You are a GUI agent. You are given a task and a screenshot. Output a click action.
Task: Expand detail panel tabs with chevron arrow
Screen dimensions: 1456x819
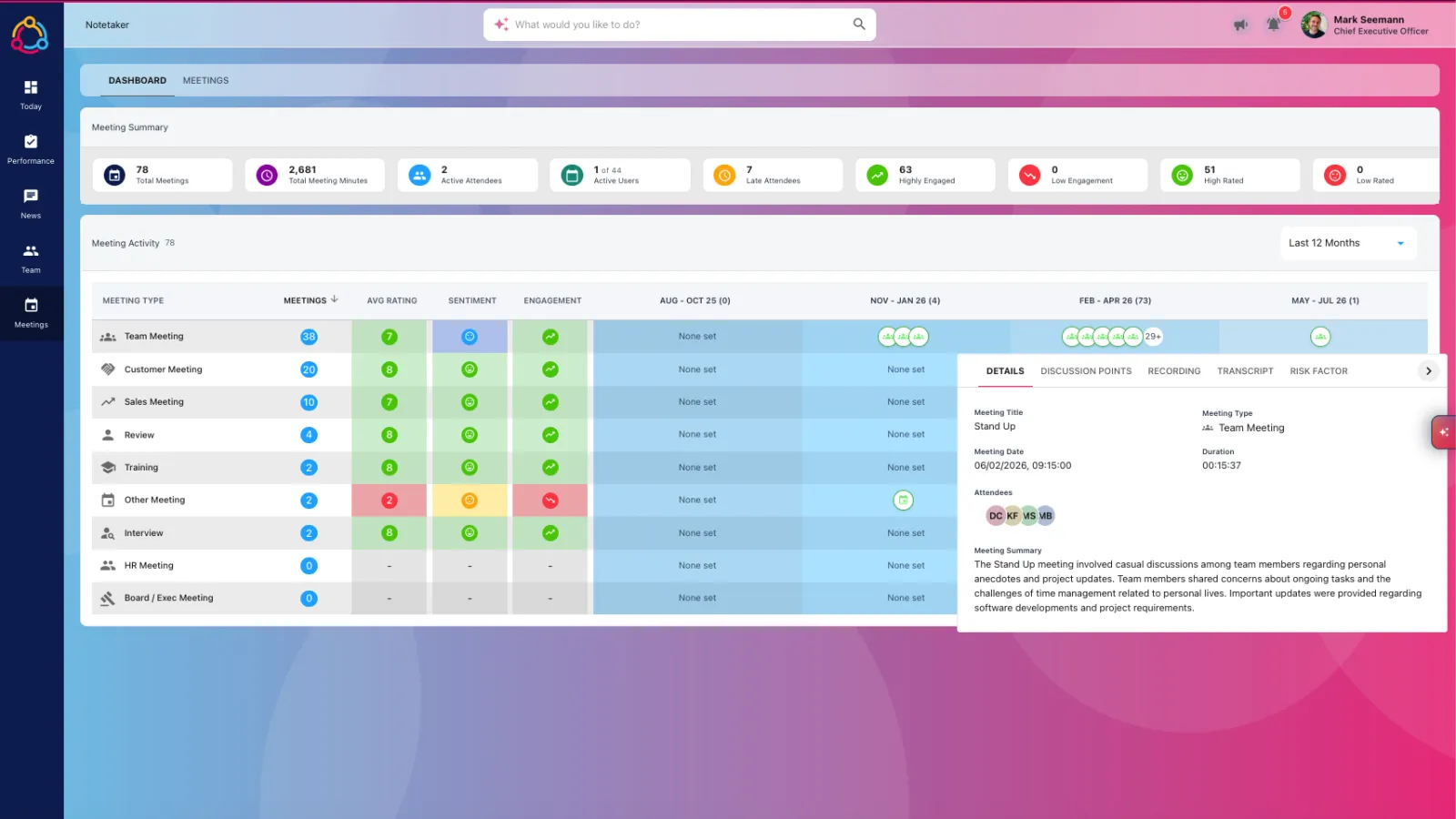[1429, 371]
